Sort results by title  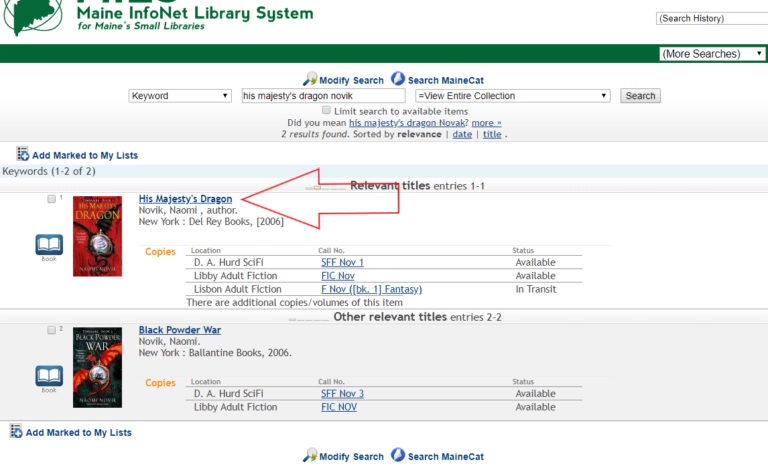492,134
